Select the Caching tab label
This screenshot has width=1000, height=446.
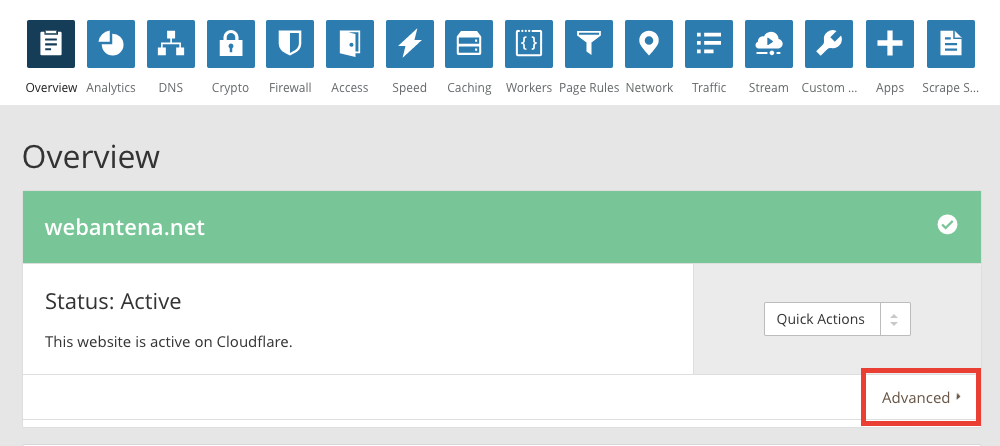coord(469,88)
